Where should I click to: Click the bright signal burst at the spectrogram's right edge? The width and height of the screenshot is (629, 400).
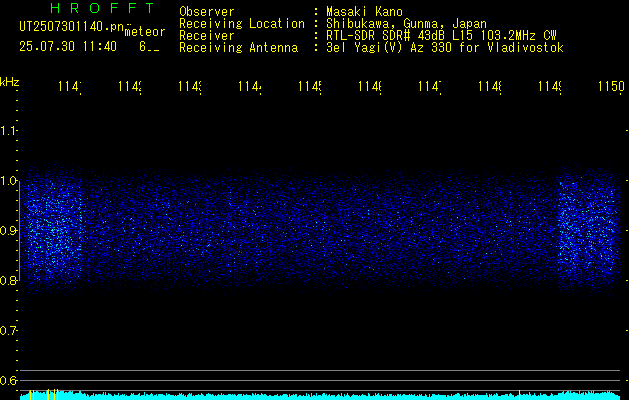tap(588, 229)
